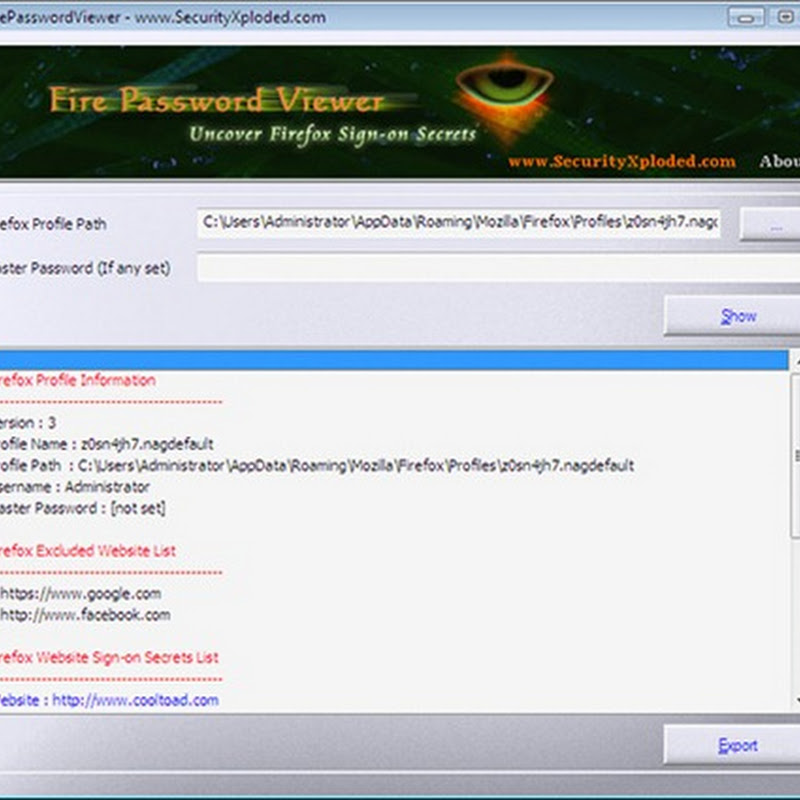This screenshot has height=800, width=800.
Task: Click the eye logo in the banner
Action: [504, 87]
